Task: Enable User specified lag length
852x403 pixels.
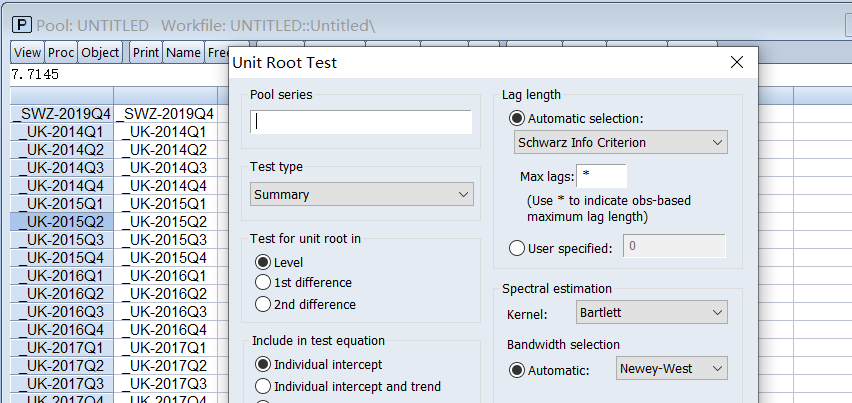Action: coord(516,247)
